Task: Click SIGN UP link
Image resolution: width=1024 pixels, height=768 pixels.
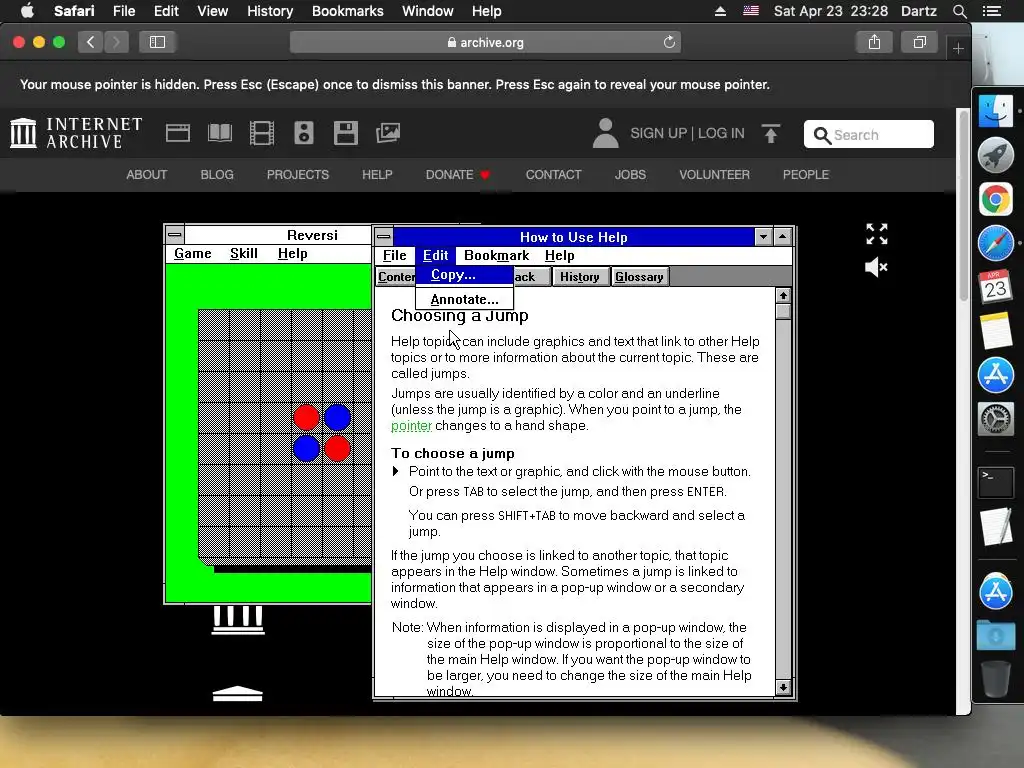Action: (658, 133)
